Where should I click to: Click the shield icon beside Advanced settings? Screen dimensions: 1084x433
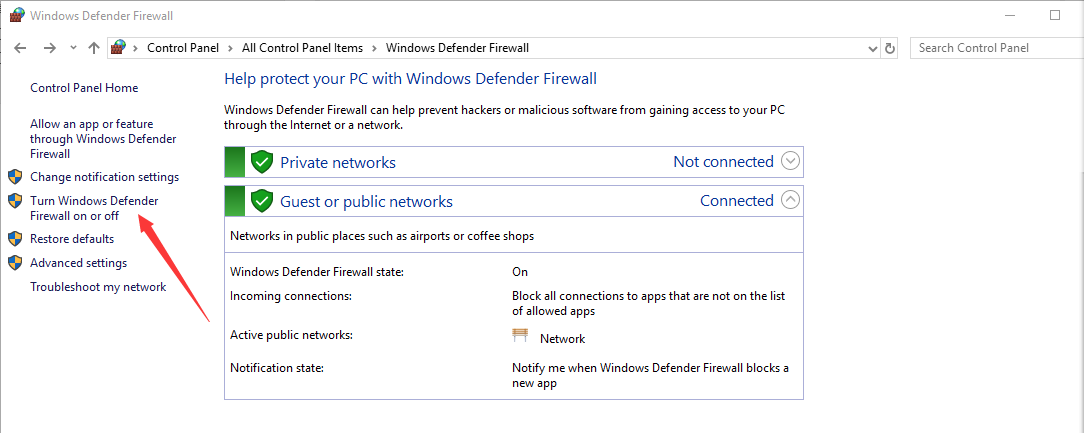(x=15, y=263)
